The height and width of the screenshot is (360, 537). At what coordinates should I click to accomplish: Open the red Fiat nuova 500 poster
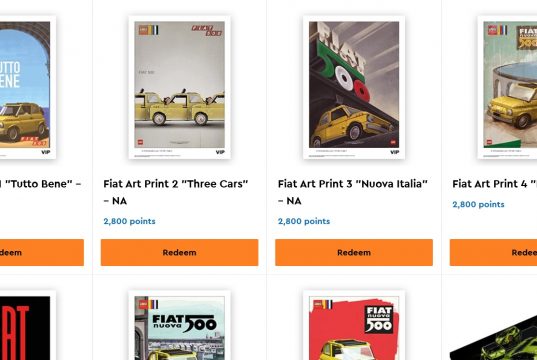(354, 325)
